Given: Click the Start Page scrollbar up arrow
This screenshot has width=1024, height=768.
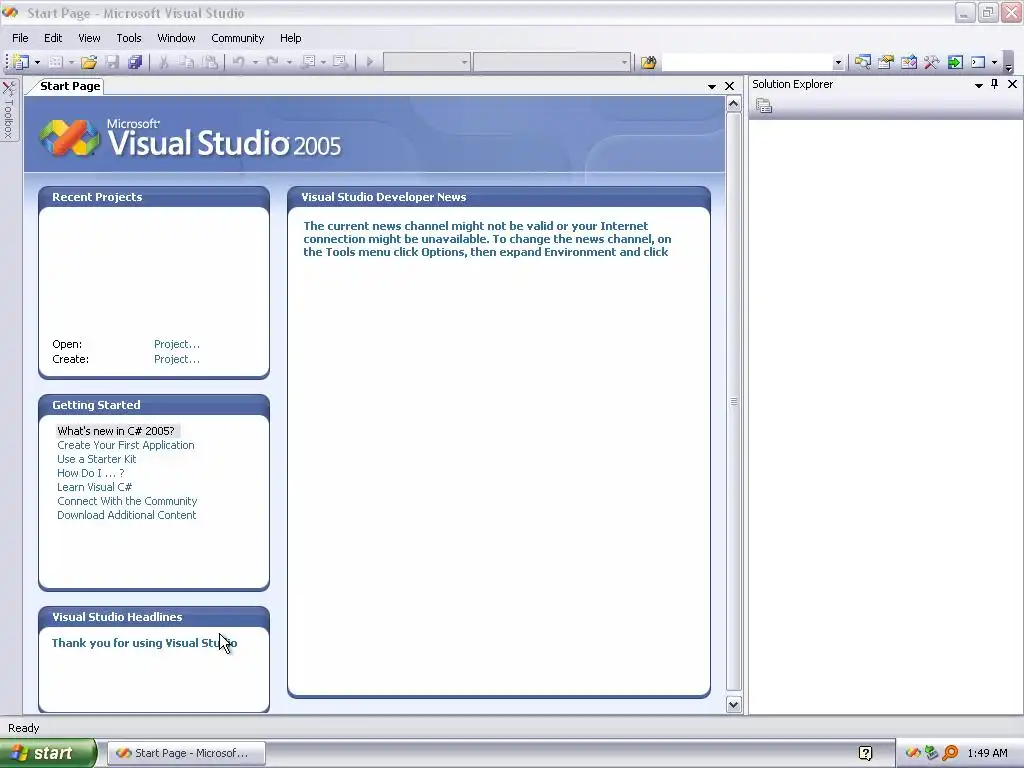Looking at the screenshot, I should click(733, 104).
